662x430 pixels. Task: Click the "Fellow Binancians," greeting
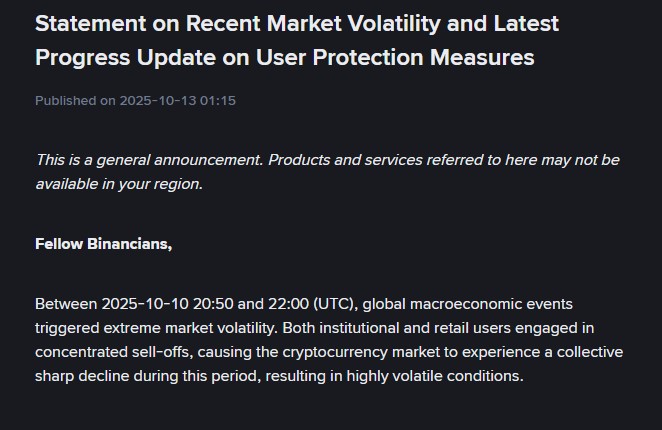[x=103, y=243]
